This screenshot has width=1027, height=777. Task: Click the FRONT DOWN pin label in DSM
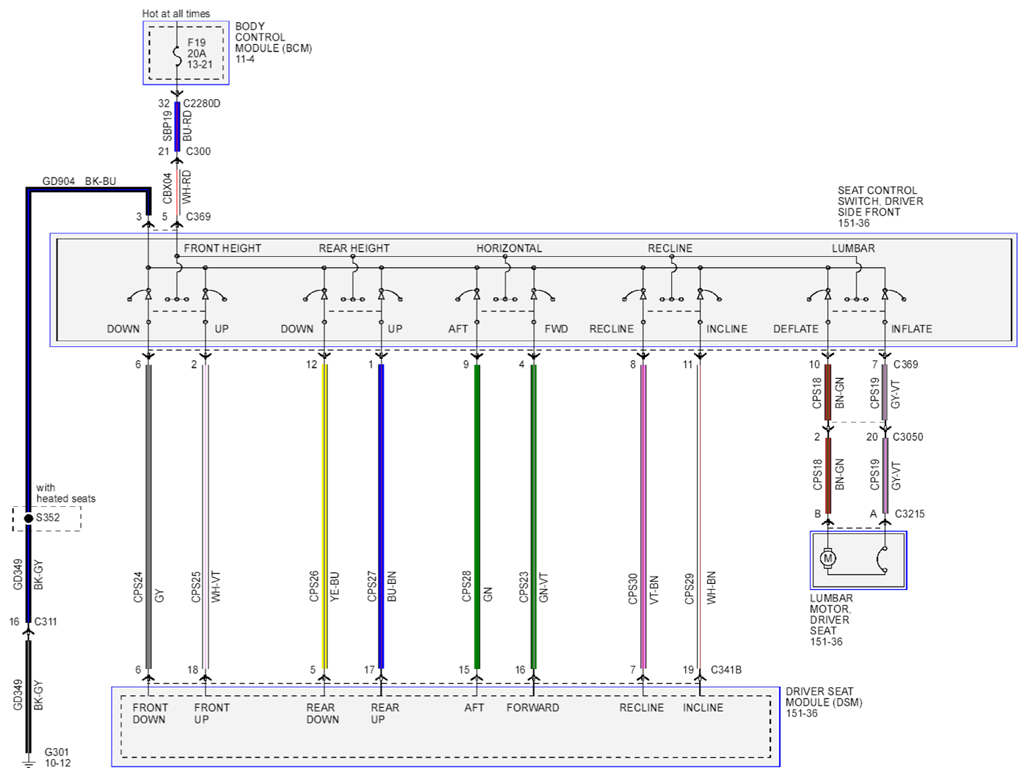(x=150, y=713)
